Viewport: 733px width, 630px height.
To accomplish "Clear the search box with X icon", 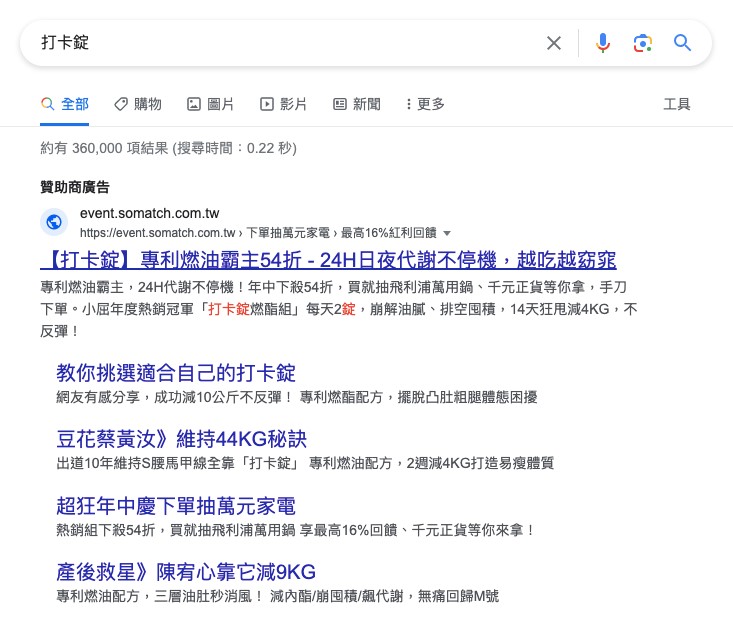I will (x=554, y=43).
